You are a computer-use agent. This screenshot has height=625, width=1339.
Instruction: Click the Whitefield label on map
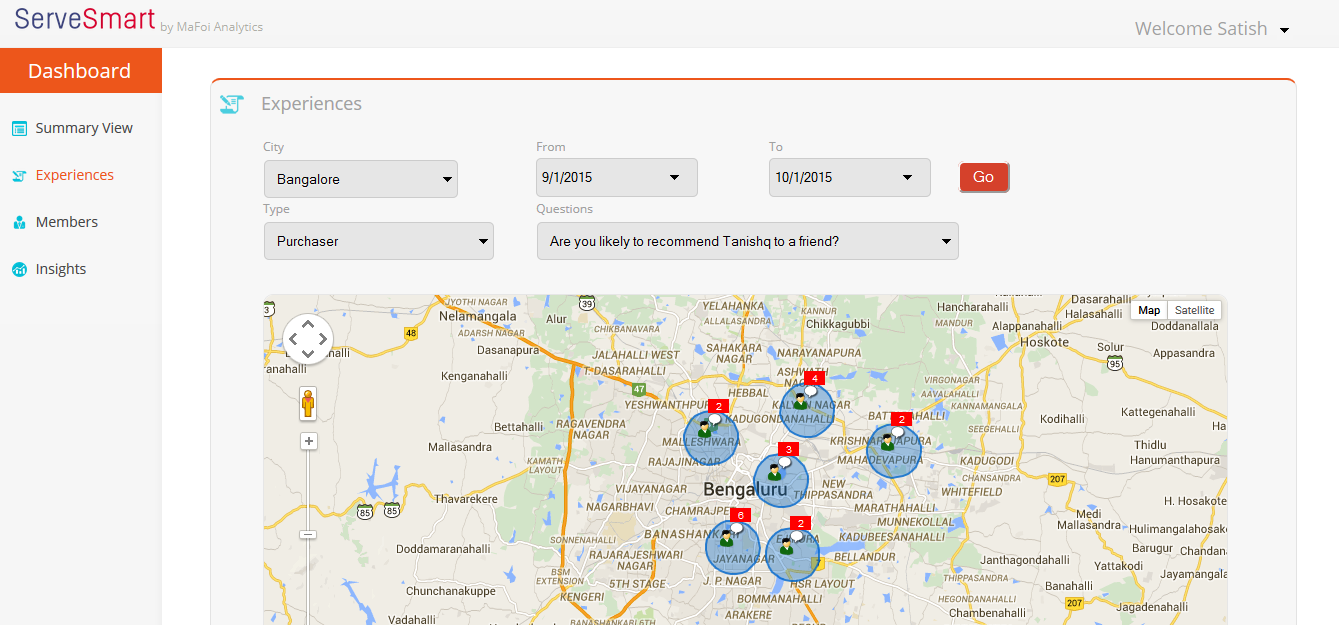[971, 492]
